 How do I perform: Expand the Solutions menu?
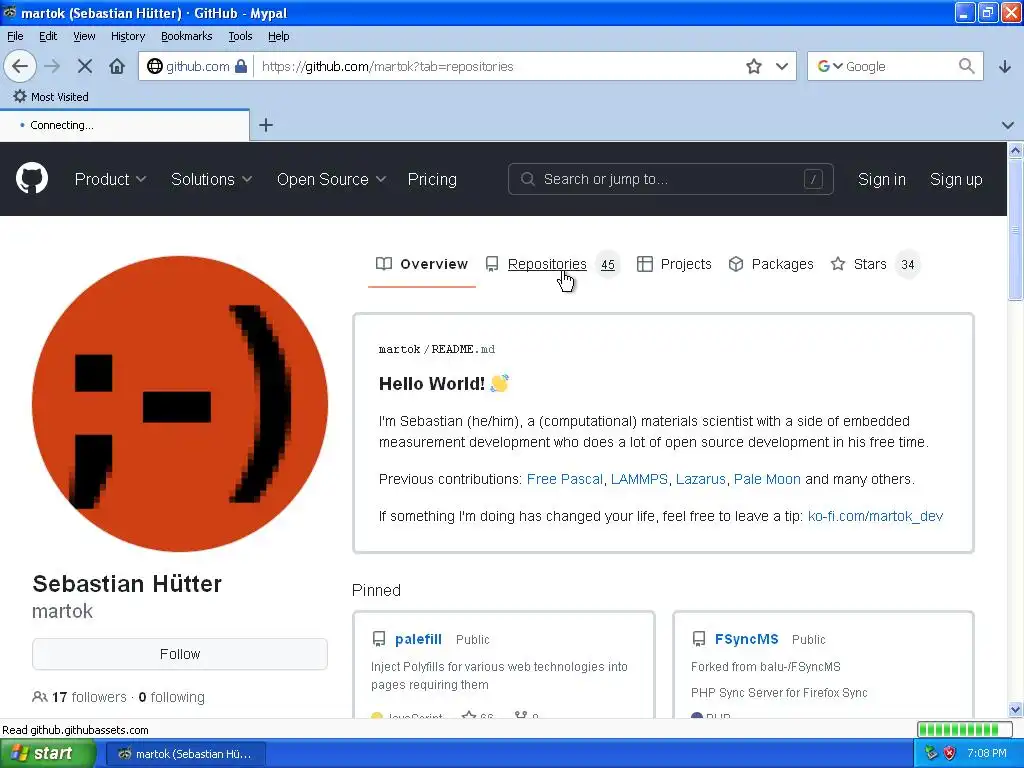click(212, 179)
